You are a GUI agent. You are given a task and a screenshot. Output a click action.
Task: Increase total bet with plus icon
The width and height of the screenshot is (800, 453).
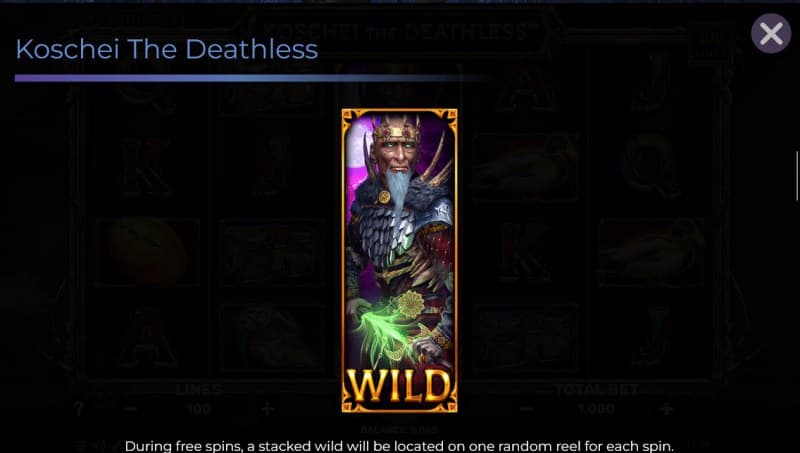[x=666, y=409]
